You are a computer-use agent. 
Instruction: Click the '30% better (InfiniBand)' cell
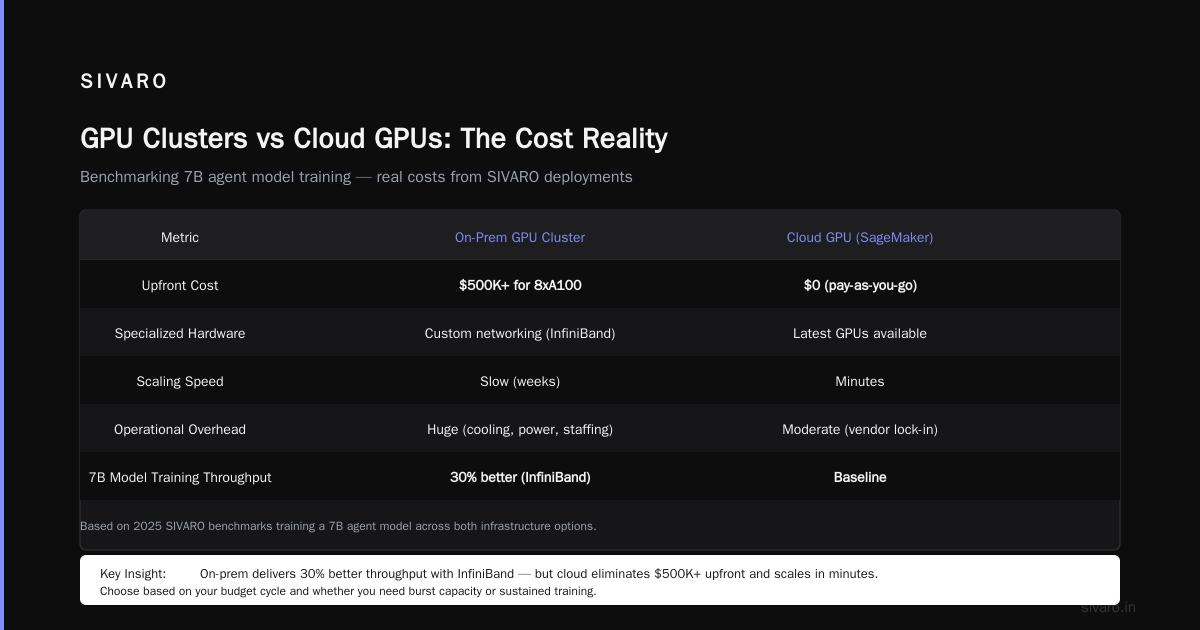point(520,477)
